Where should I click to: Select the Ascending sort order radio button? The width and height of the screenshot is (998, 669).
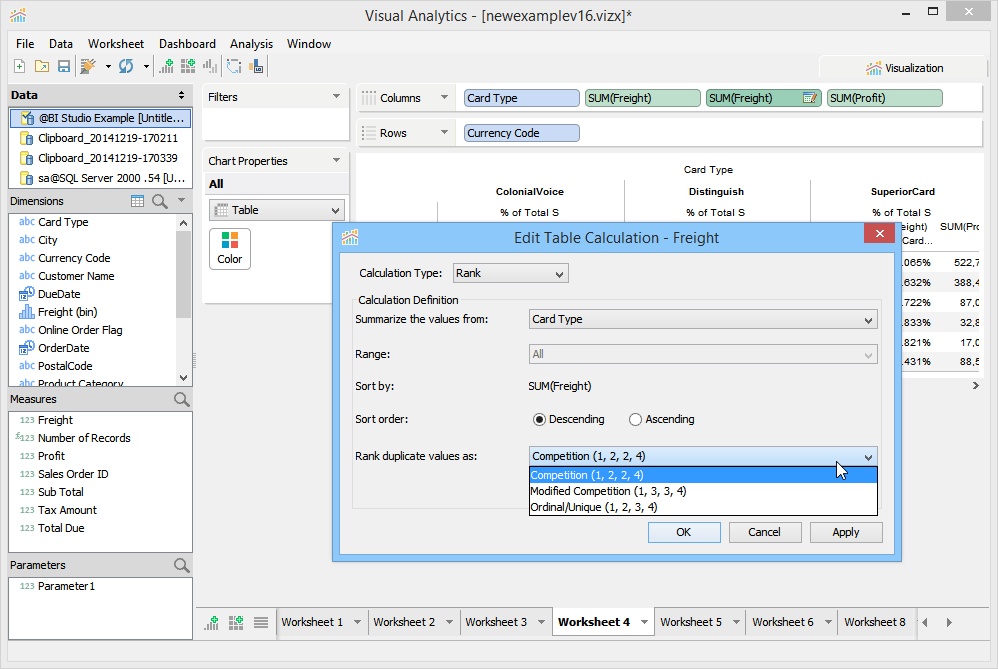click(x=635, y=419)
